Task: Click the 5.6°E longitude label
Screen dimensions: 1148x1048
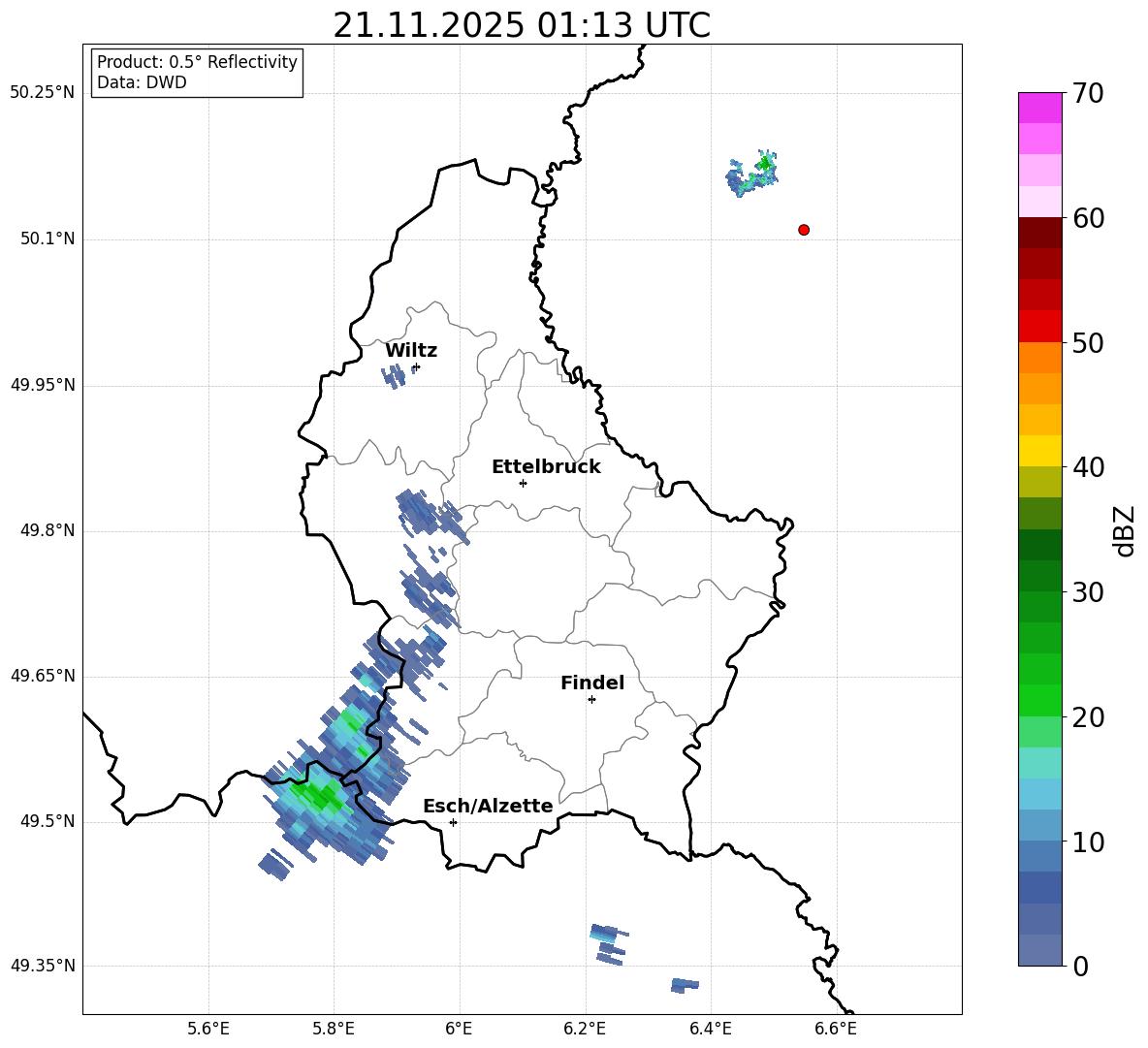Action: point(208,1029)
